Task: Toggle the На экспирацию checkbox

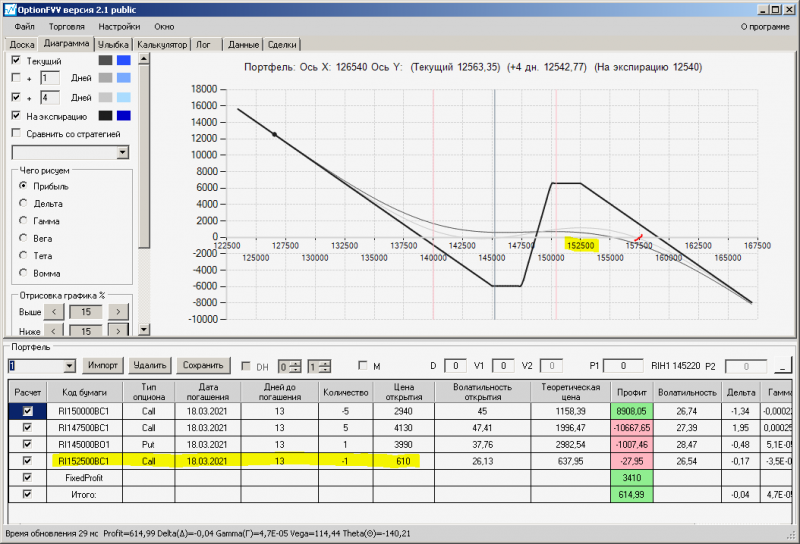Action: click(16, 115)
